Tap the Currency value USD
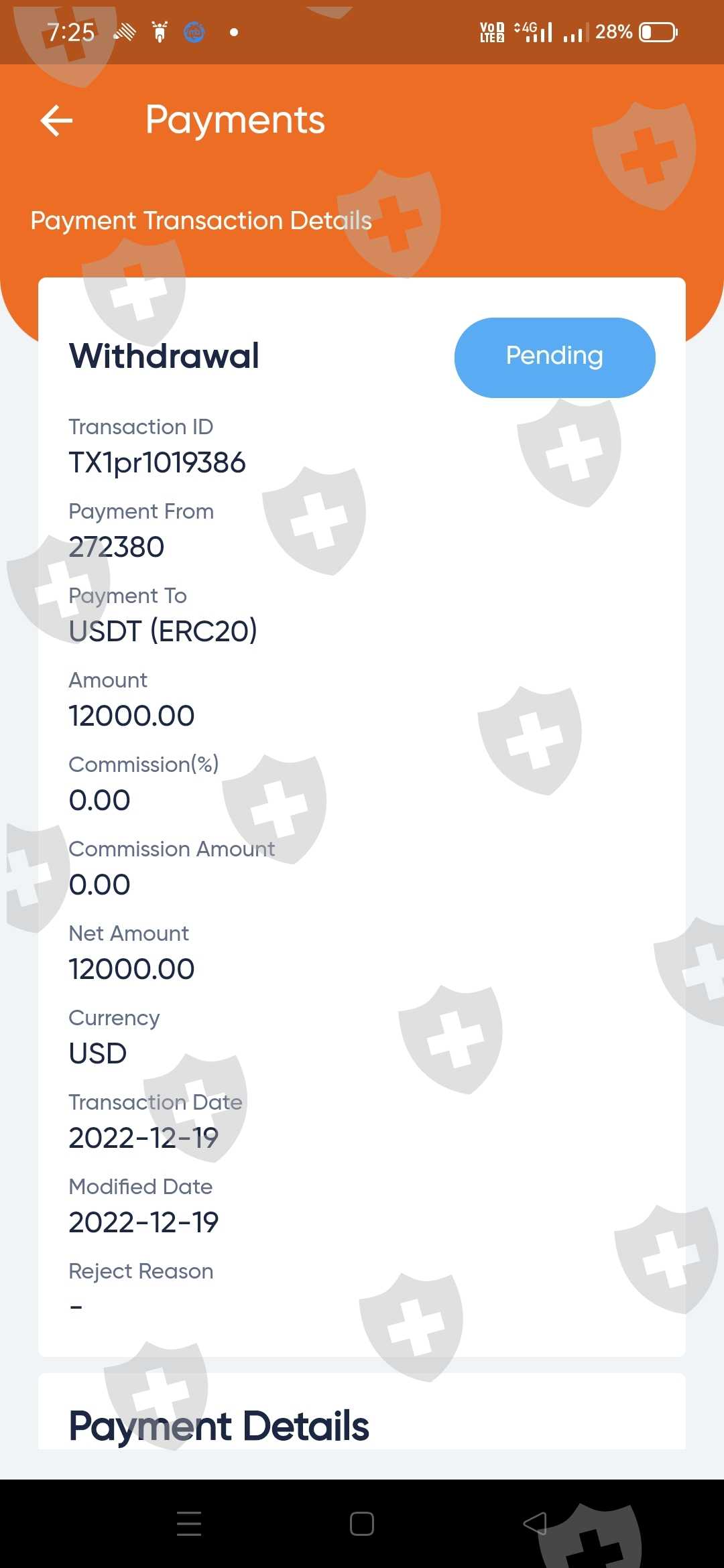This screenshot has height=1568, width=724. tap(98, 1054)
